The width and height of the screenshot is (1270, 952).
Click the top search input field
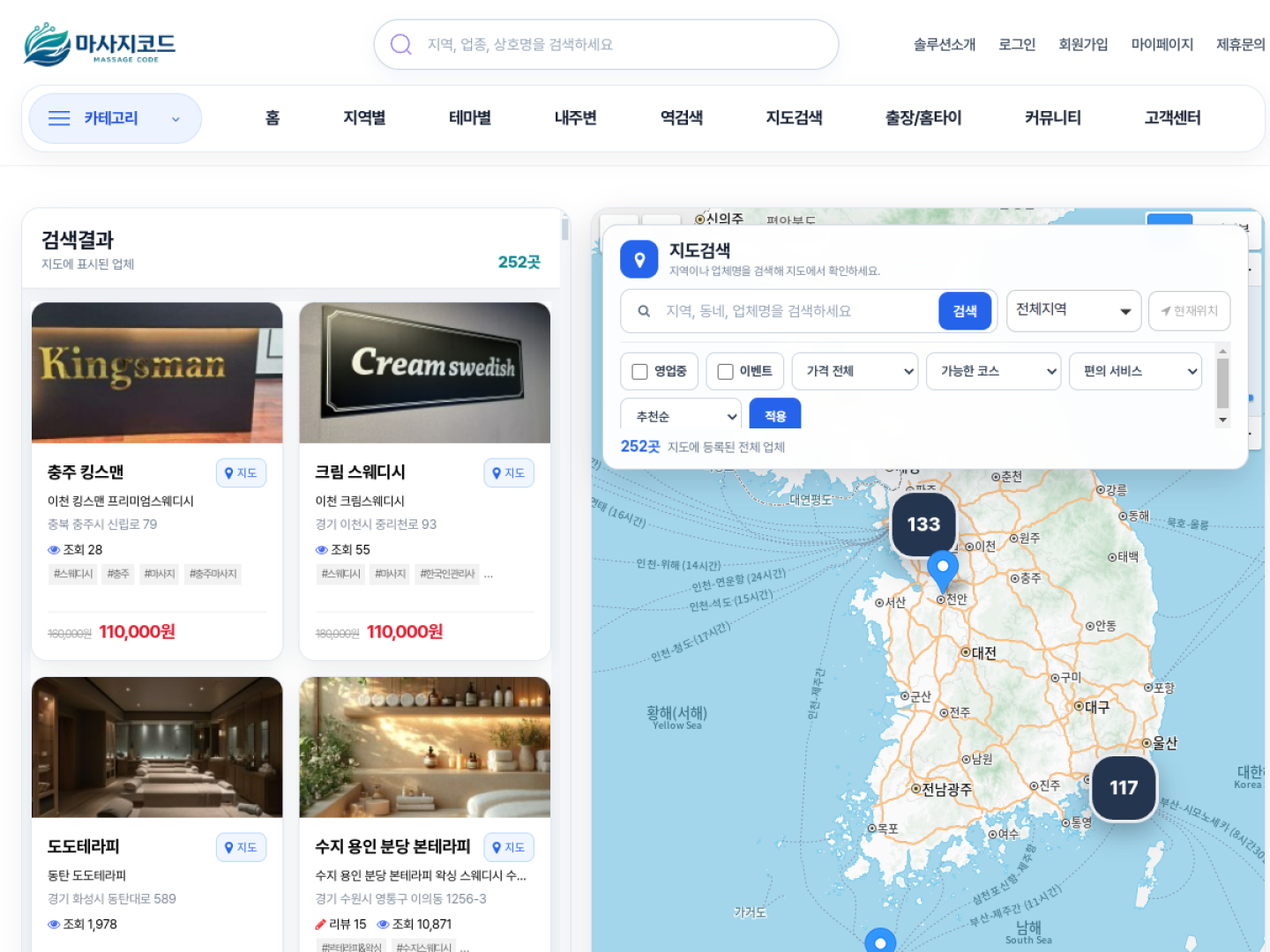pyautogui.click(x=606, y=44)
